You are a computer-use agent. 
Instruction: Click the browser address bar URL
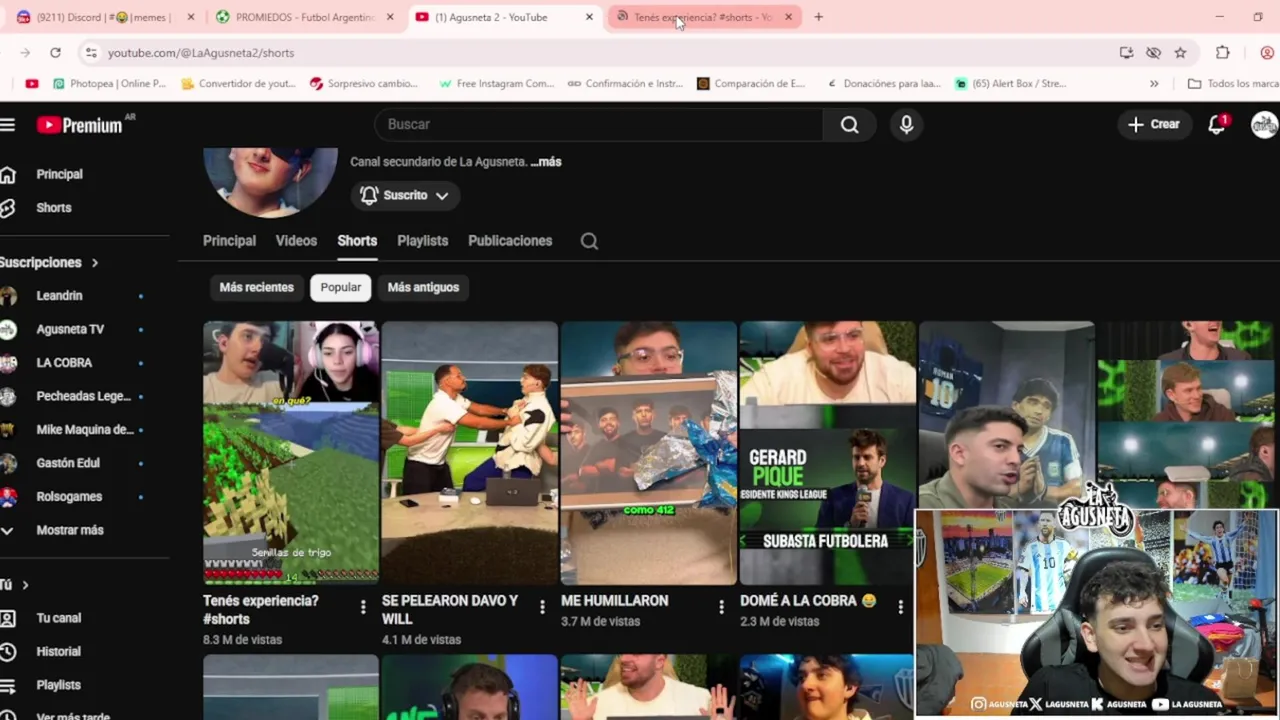[201, 52]
